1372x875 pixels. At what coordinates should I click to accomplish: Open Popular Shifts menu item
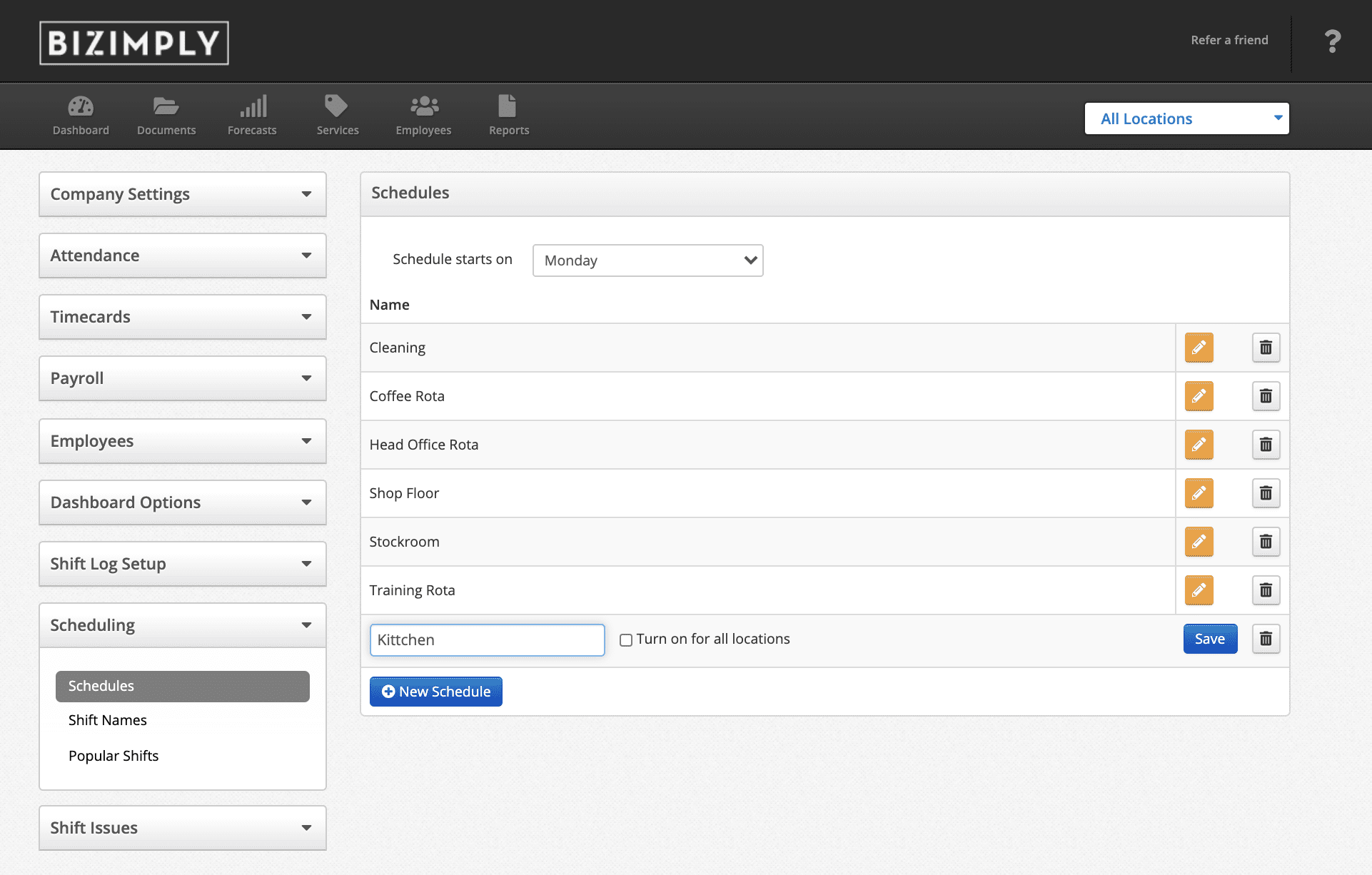[114, 756]
